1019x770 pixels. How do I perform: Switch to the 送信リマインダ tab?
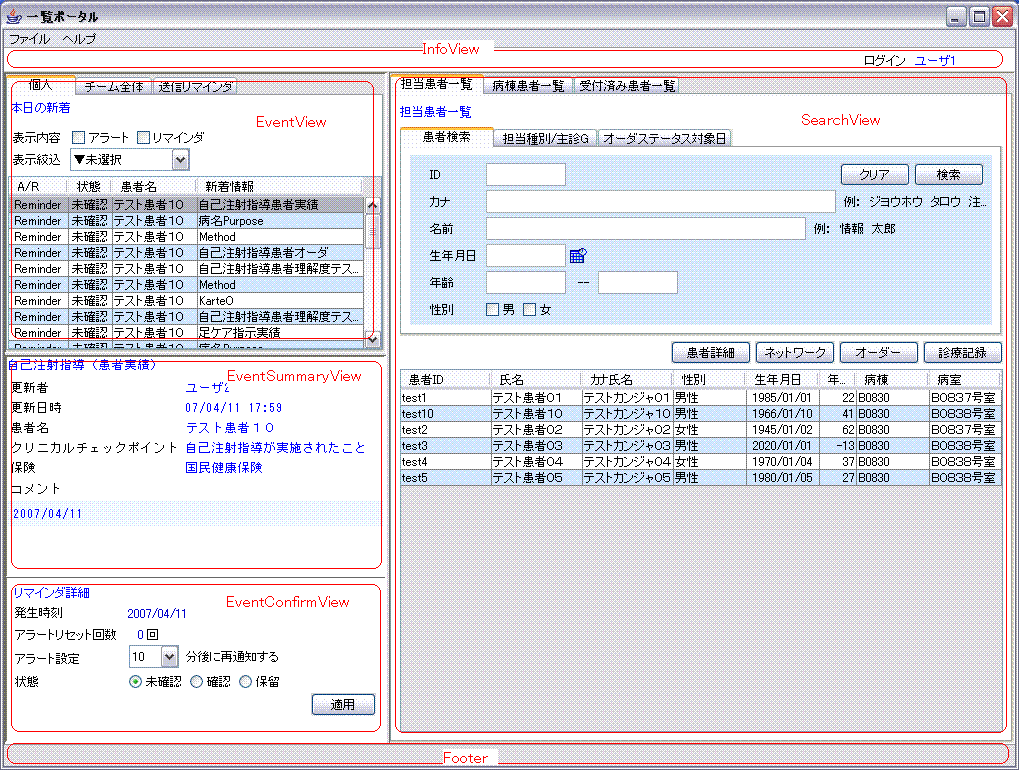(195, 86)
